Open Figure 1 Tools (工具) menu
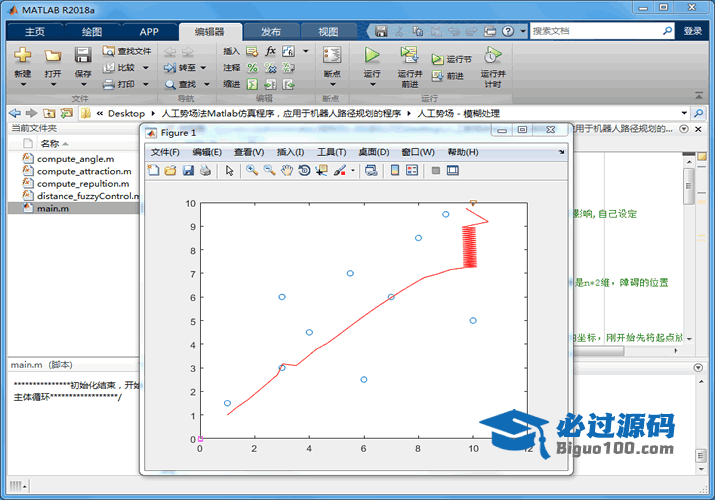715x500 pixels. click(332, 152)
